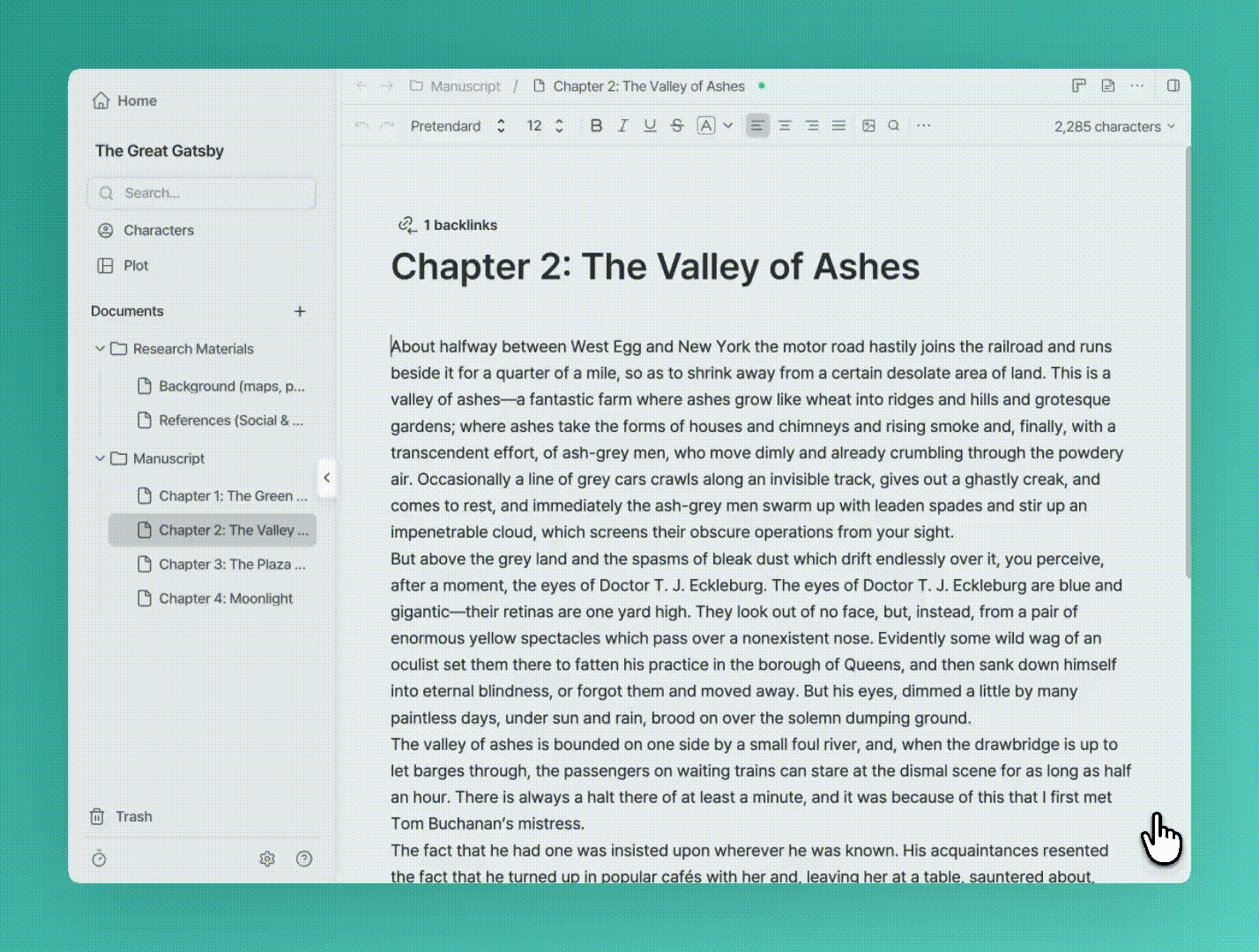Click the note page icon in header
Screen dimensions: 1259x952
click(1108, 86)
